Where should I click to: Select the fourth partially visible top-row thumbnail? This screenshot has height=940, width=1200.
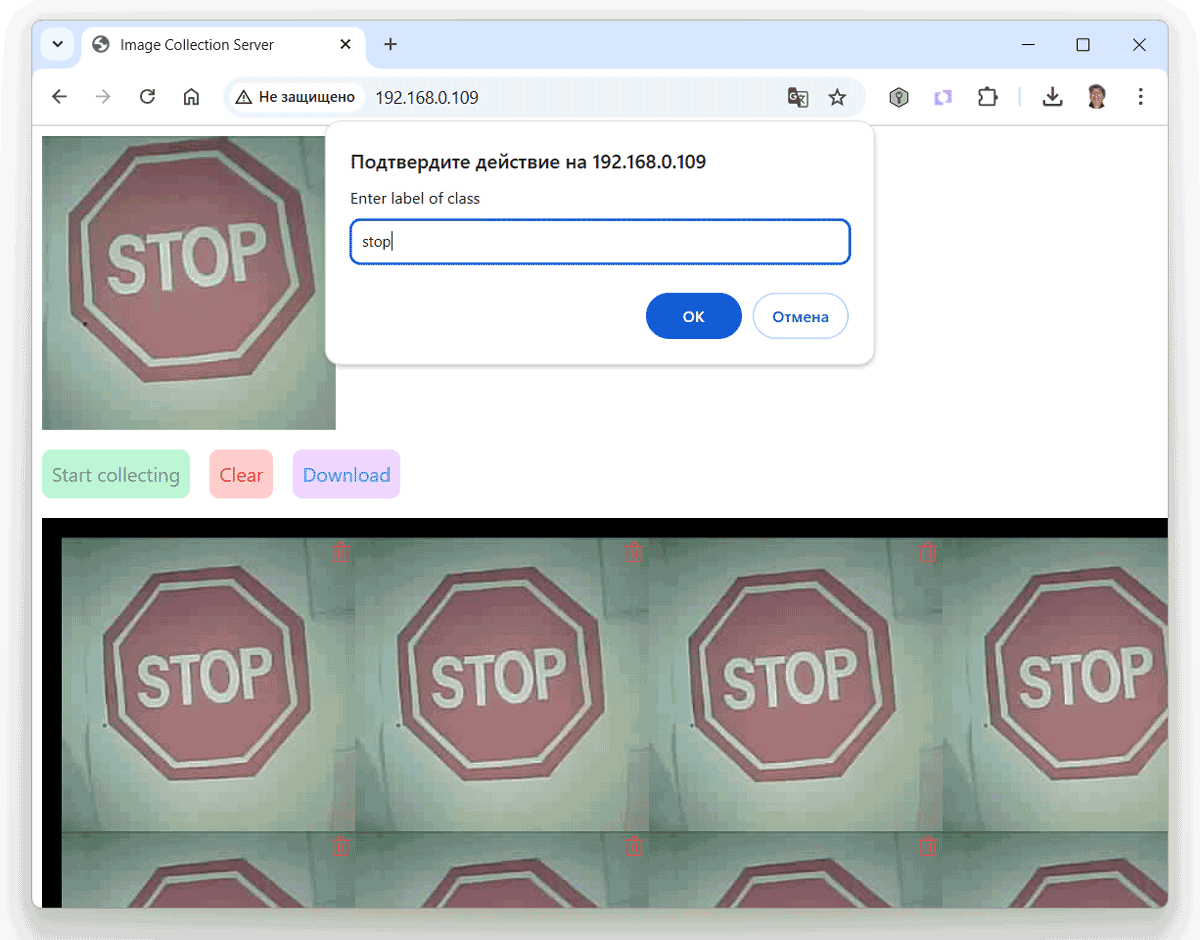[1055, 685]
